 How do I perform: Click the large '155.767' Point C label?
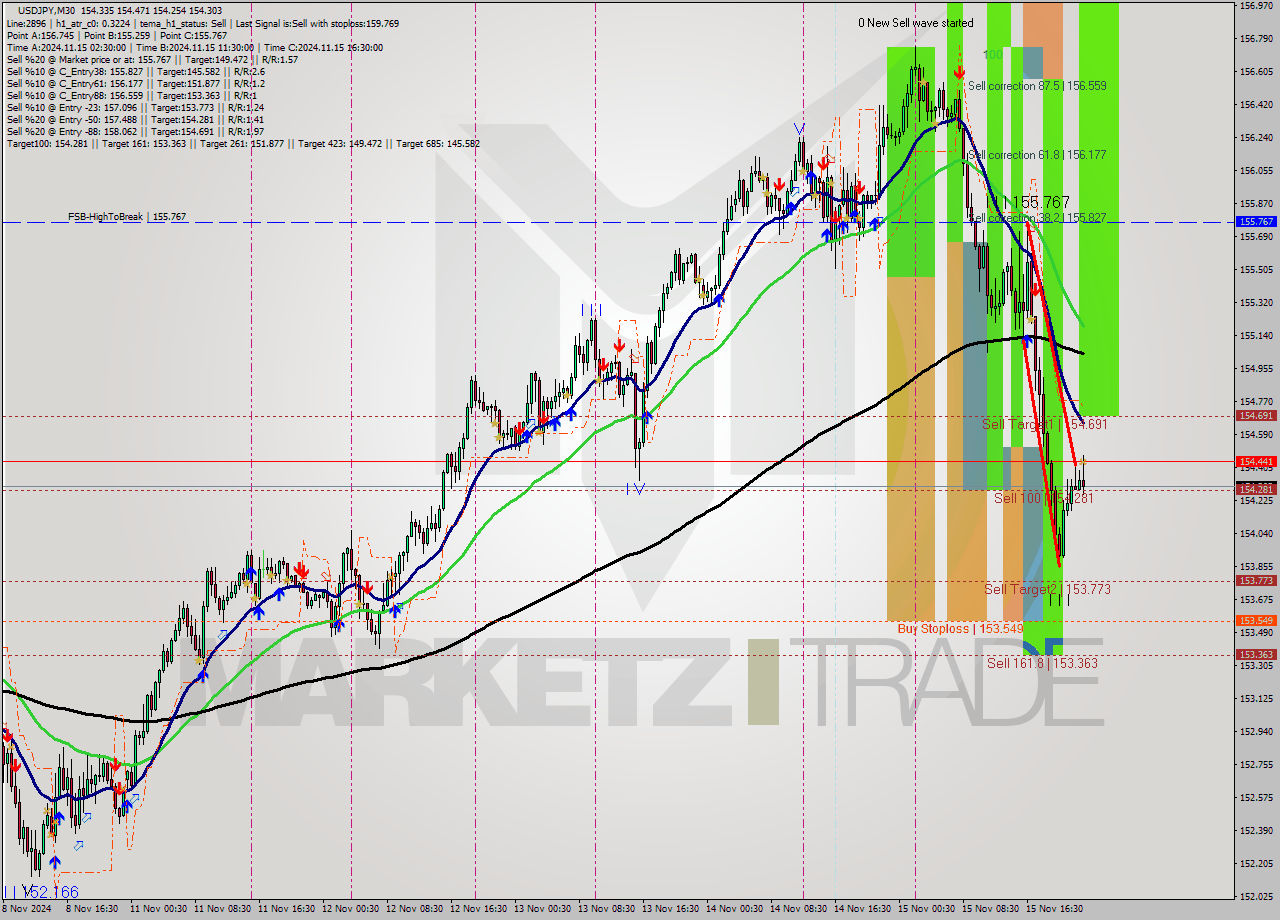click(x=1036, y=202)
